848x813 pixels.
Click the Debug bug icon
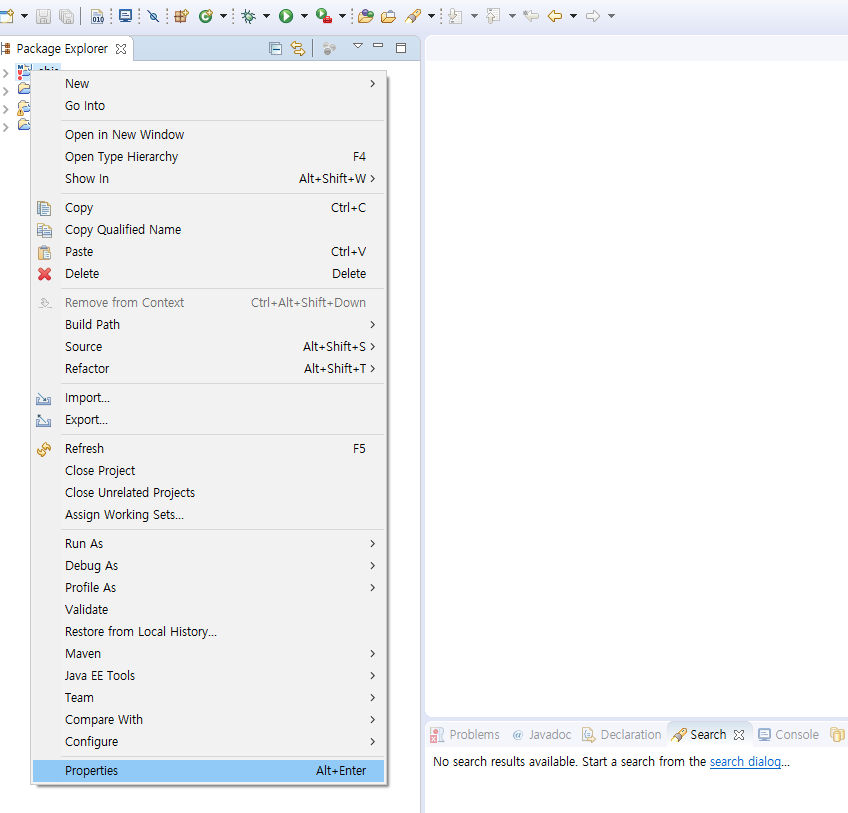pyautogui.click(x=249, y=16)
